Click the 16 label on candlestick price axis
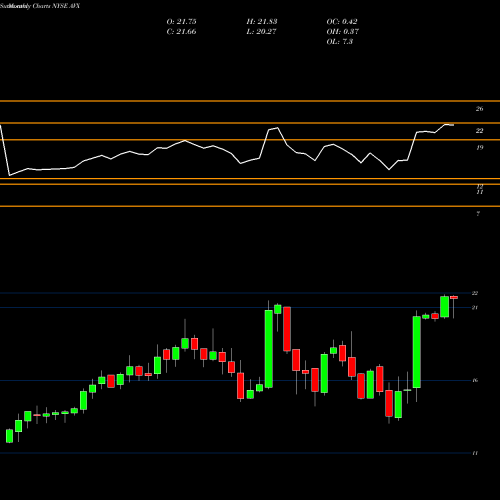The height and width of the screenshot is (500, 500). pos(475,380)
